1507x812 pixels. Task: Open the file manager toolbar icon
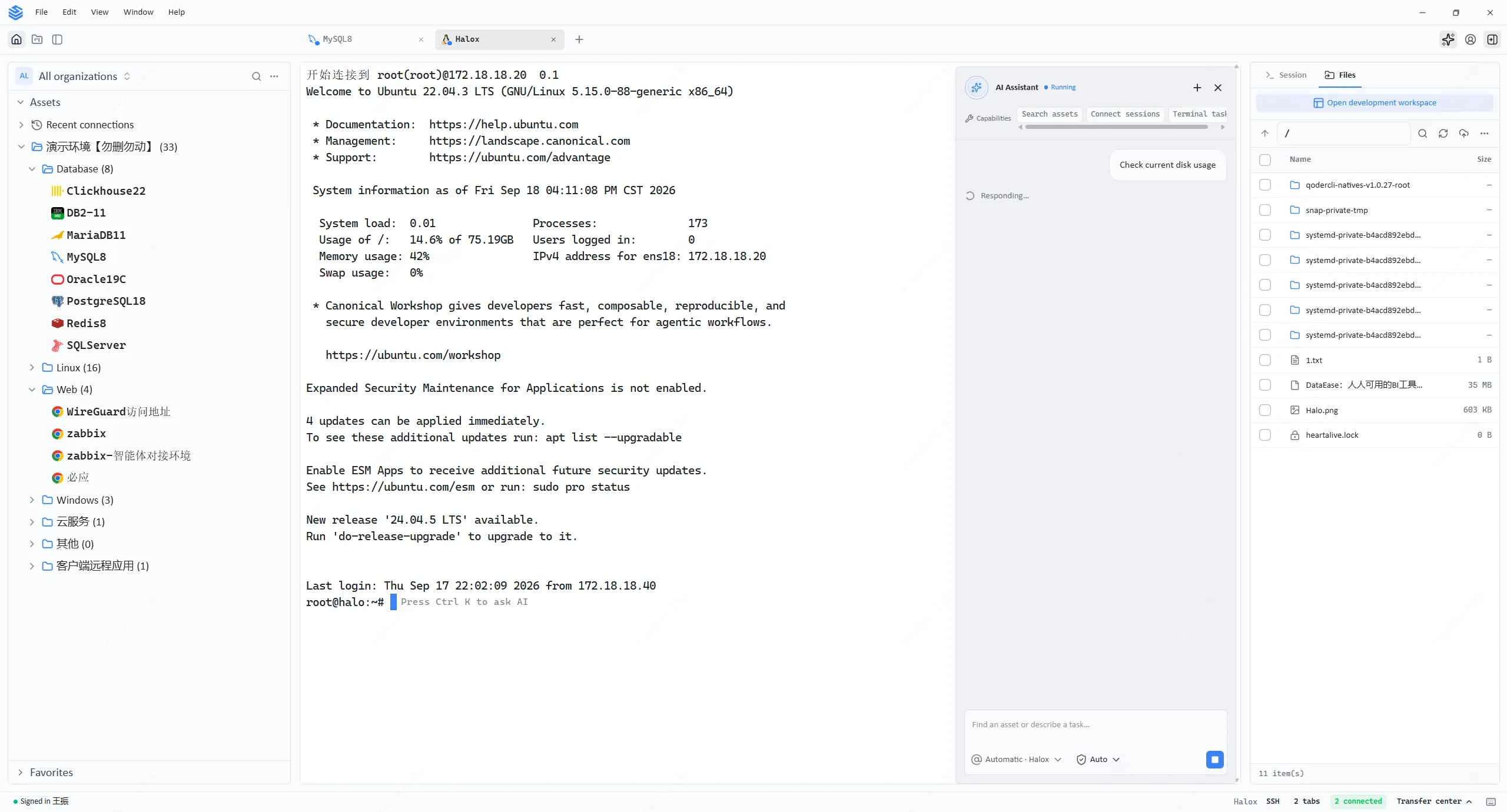pyautogui.click(x=37, y=39)
